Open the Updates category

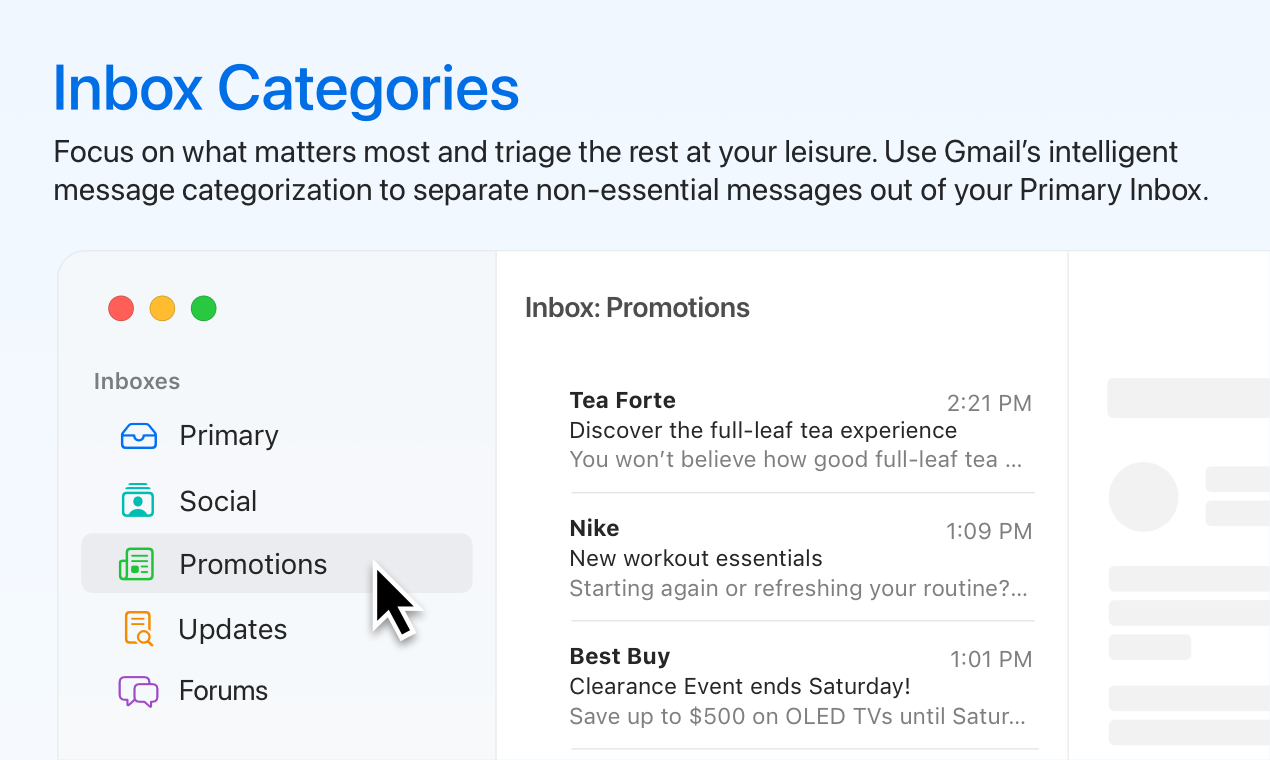(x=233, y=629)
